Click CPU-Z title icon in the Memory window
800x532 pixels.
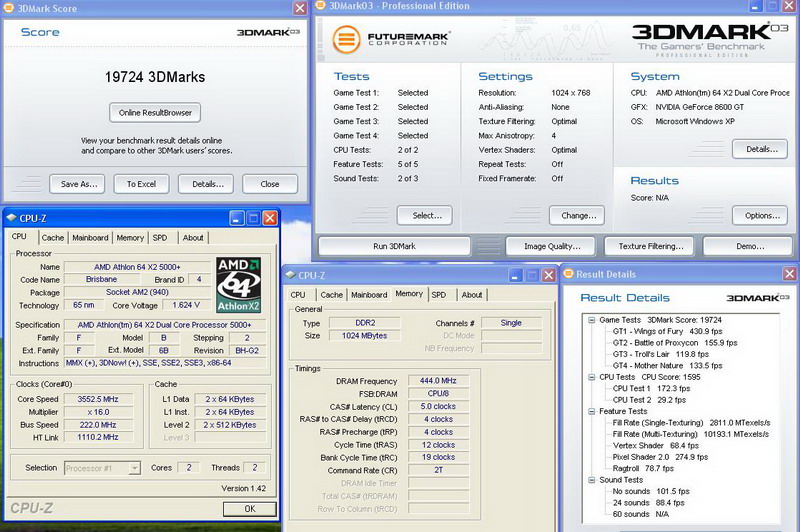pyautogui.click(x=290, y=275)
